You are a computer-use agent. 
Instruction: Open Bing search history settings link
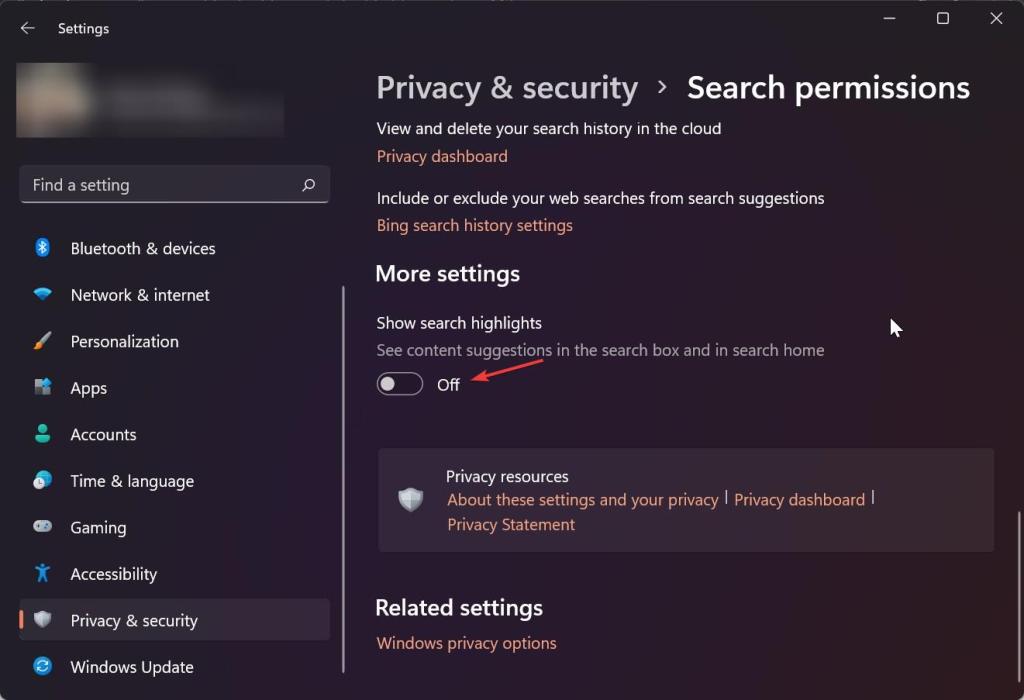474,225
